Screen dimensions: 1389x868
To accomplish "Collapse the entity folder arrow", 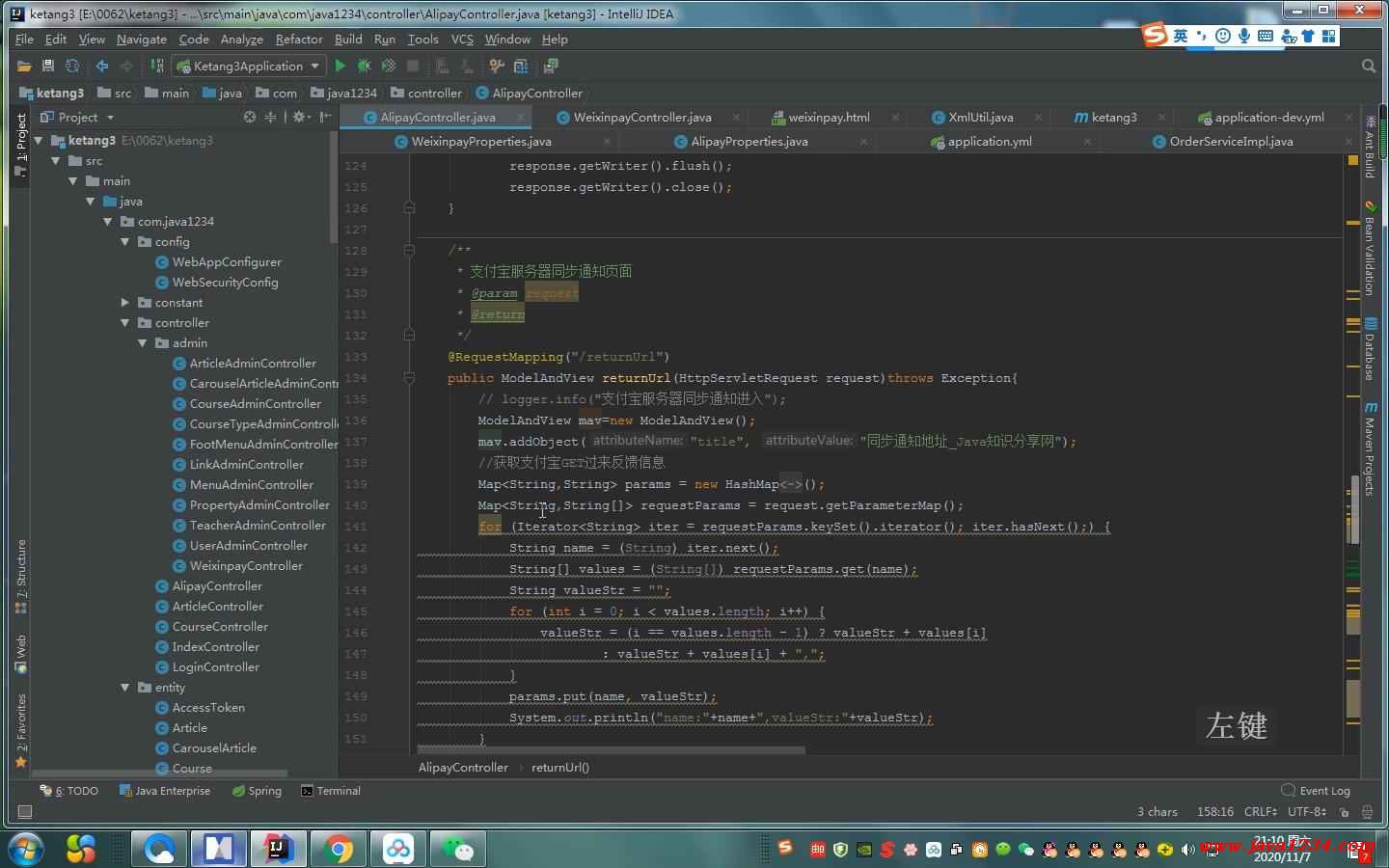I will (x=124, y=687).
